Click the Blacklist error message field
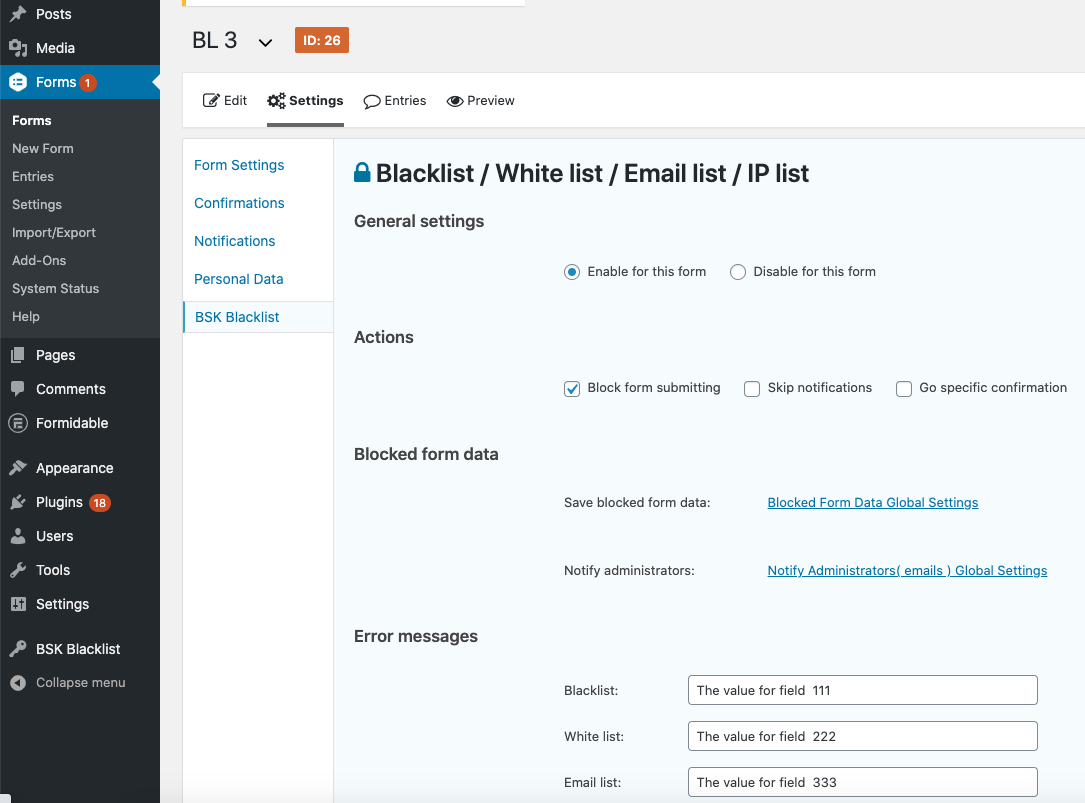1085x803 pixels. [x=863, y=690]
